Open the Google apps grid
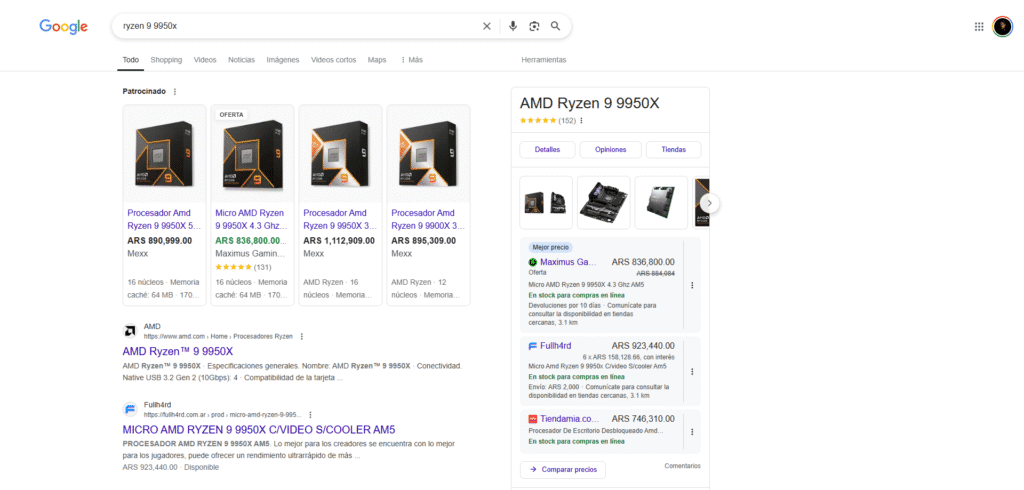The width and height of the screenshot is (1024, 490). coord(979,27)
